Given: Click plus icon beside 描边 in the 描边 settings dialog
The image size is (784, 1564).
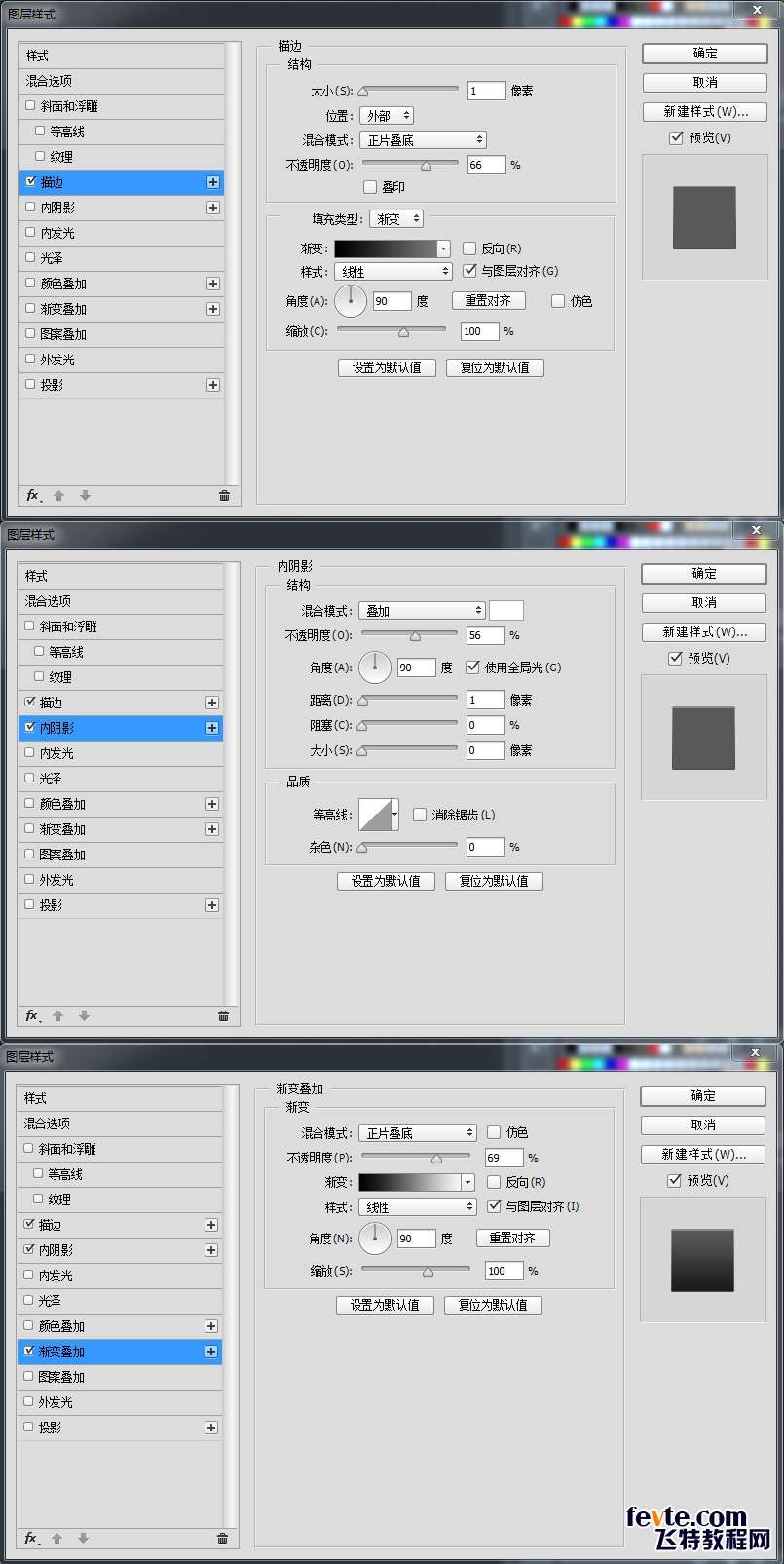Looking at the screenshot, I should tap(213, 182).
